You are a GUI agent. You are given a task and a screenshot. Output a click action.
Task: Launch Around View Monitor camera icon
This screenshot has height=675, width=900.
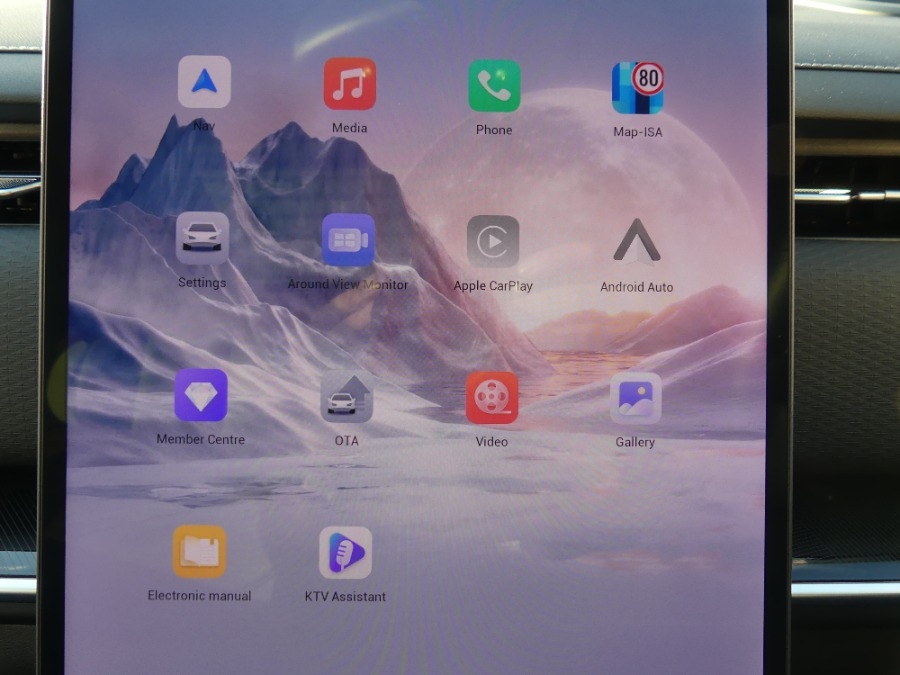[x=348, y=240]
